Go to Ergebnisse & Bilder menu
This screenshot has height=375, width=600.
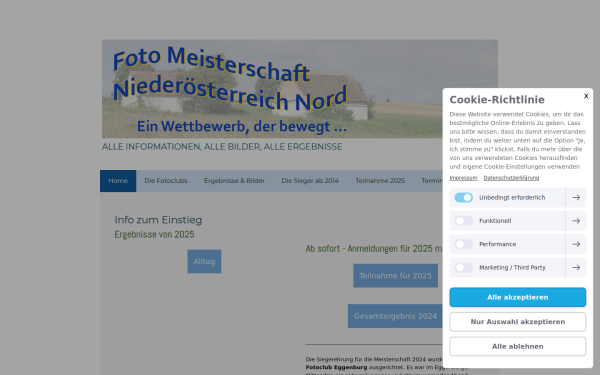(x=234, y=181)
